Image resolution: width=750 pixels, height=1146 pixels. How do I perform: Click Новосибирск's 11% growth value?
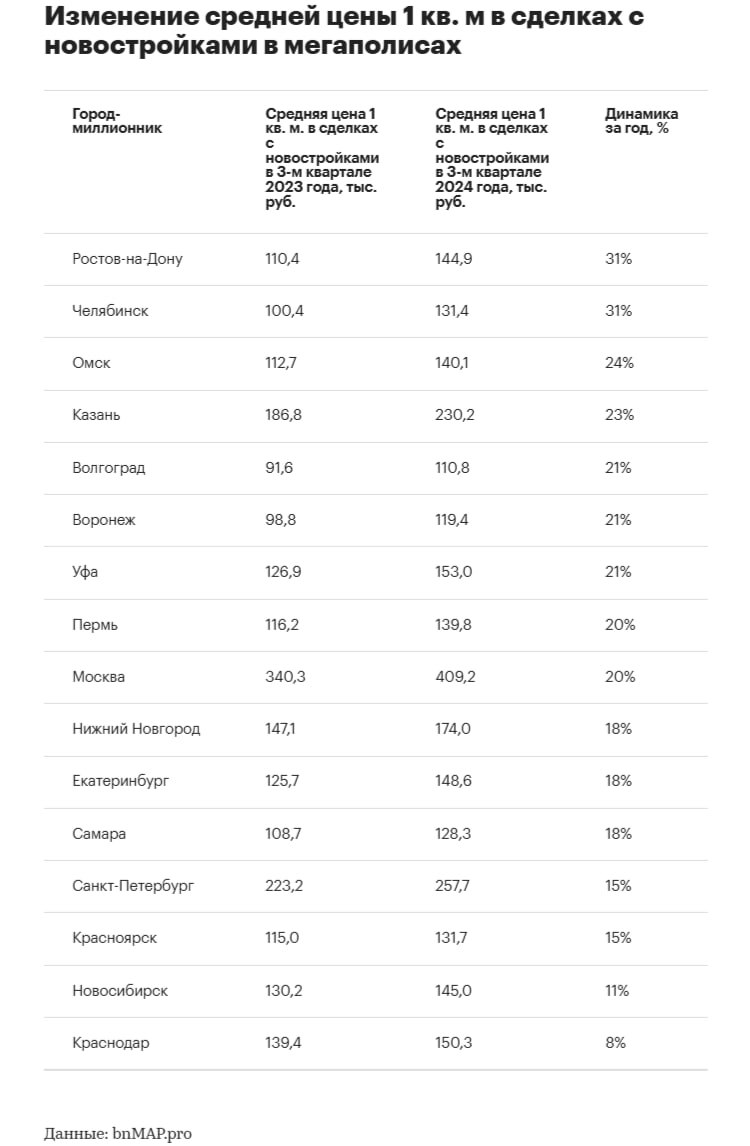click(x=617, y=991)
